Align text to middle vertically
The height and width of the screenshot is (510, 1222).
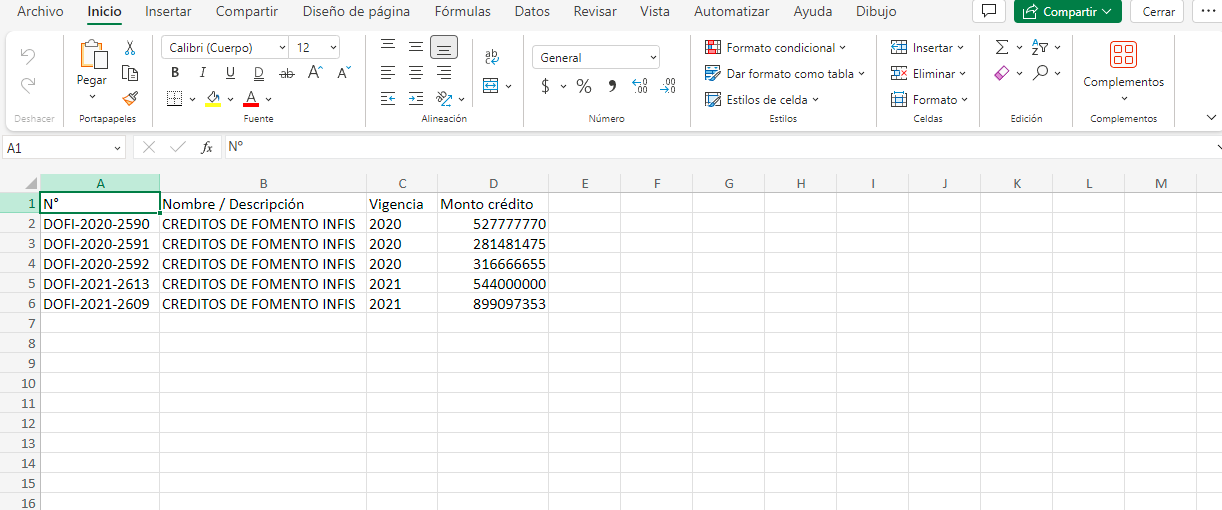(416, 47)
